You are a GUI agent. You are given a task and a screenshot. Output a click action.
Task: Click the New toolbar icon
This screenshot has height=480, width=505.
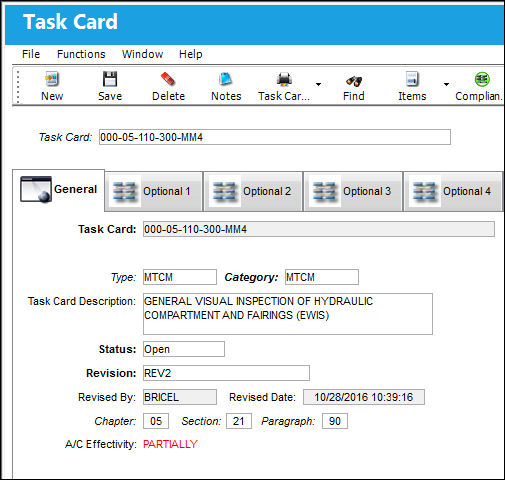[x=52, y=79]
